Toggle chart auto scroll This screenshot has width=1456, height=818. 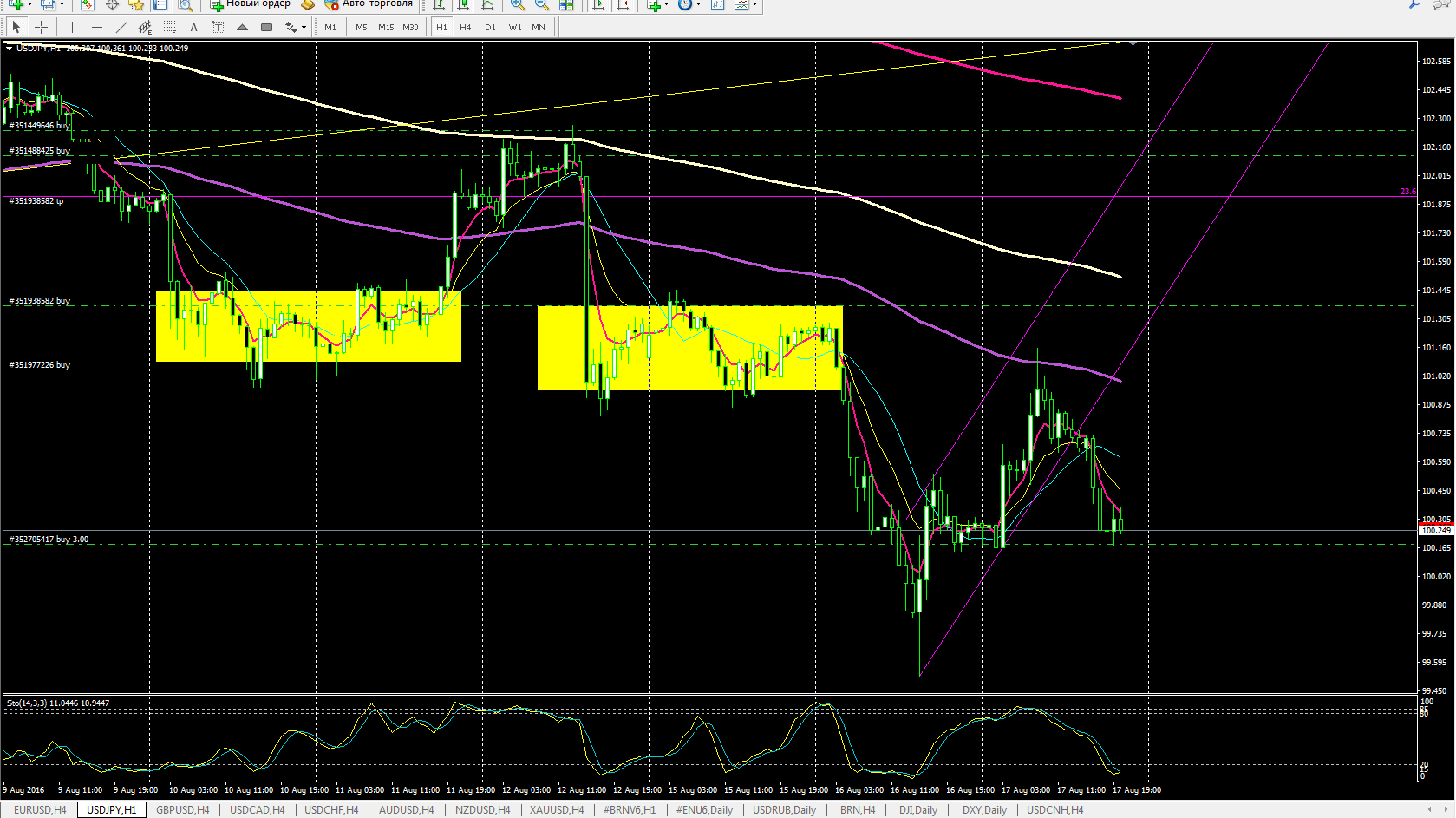pos(598,4)
